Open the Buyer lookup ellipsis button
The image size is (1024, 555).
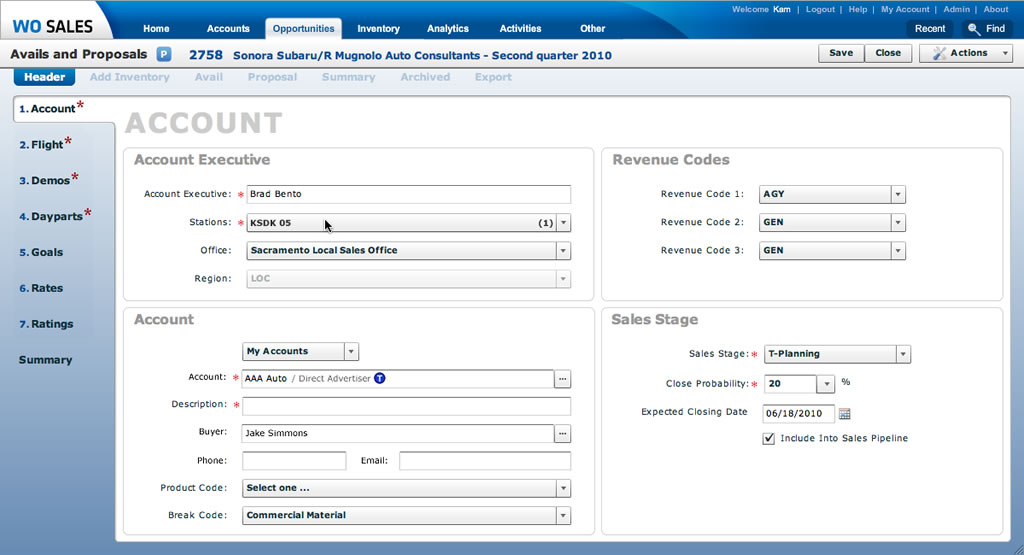point(563,433)
